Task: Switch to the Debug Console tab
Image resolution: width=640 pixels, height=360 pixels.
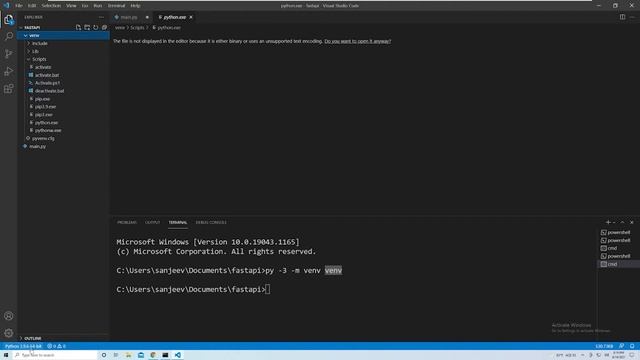Action: (x=211, y=222)
